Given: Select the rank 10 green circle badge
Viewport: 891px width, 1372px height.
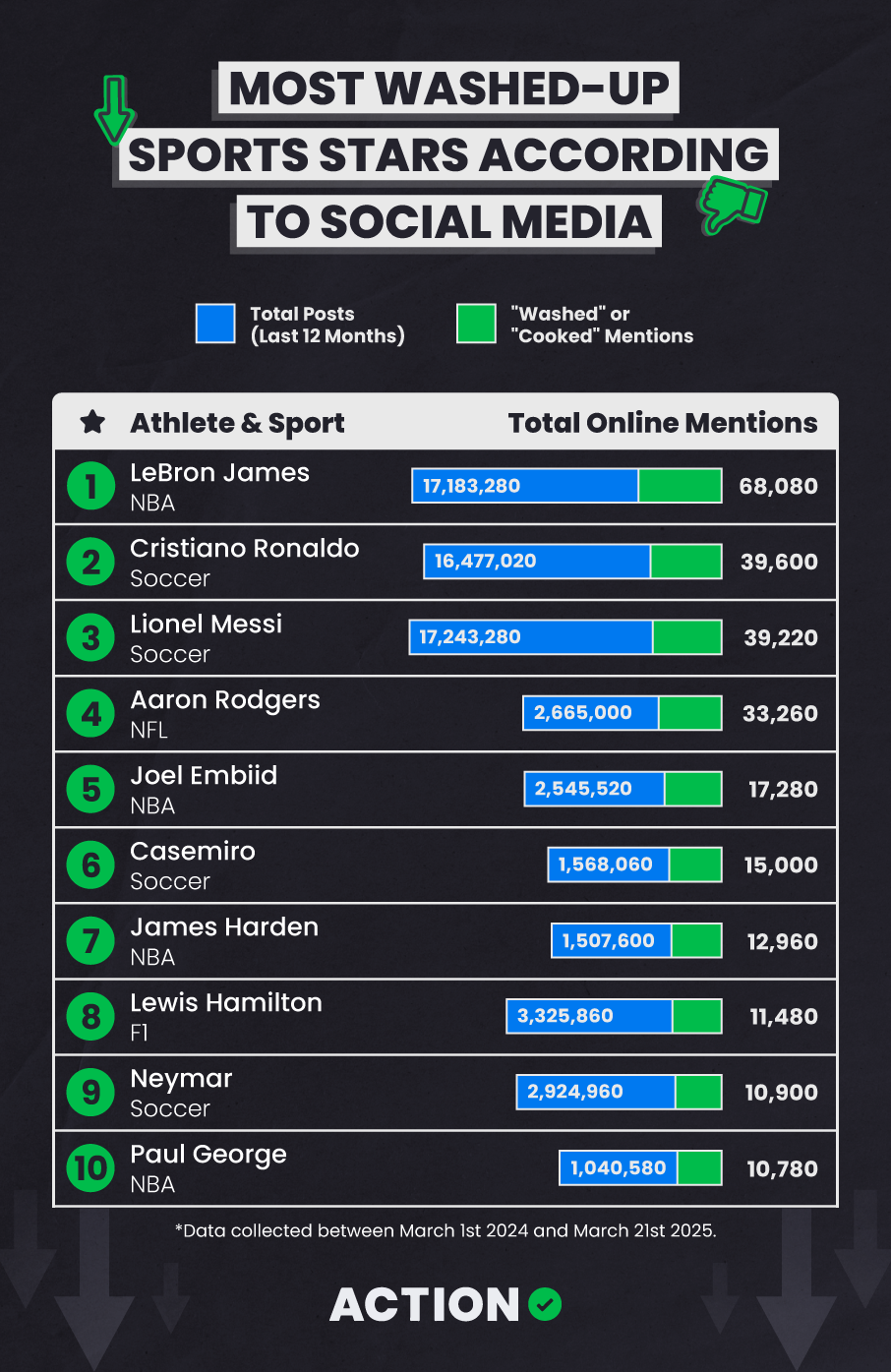Looking at the screenshot, I should pyautogui.click(x=91, y=1168).
